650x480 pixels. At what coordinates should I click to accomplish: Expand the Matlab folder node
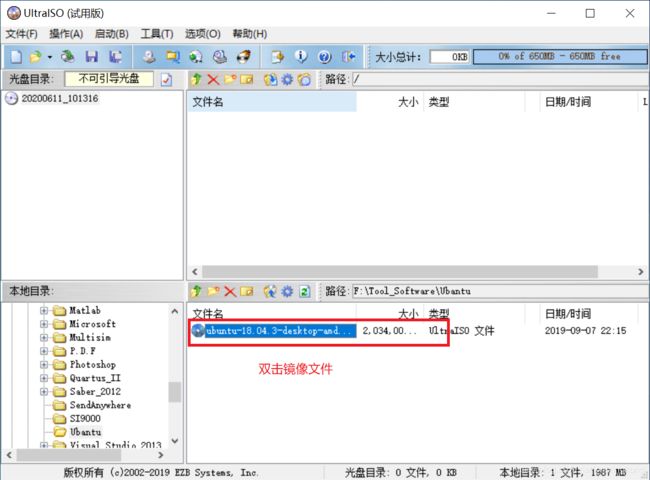pyautogui.click(x=44, y=310)
